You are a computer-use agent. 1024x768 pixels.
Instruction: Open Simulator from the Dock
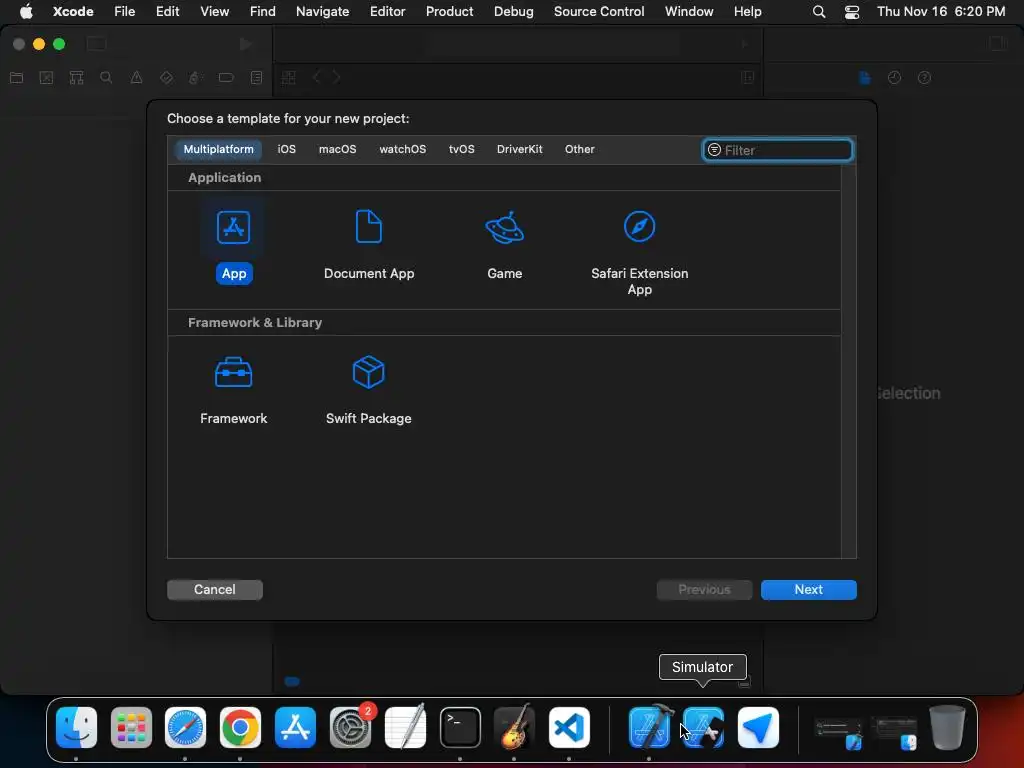pyautogui.click(x=703, y=727)
